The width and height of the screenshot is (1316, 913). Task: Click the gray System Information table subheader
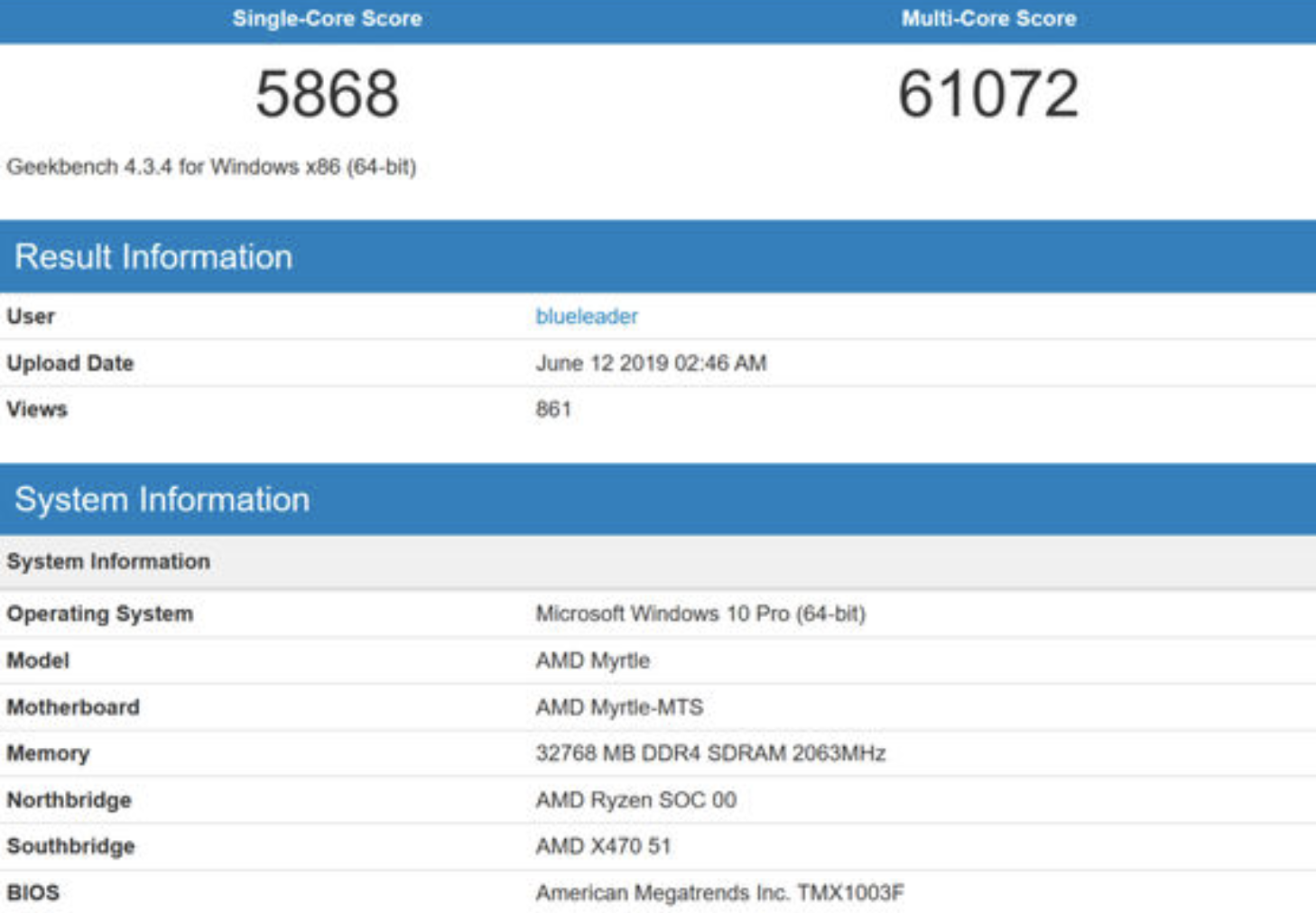(658, 562)
